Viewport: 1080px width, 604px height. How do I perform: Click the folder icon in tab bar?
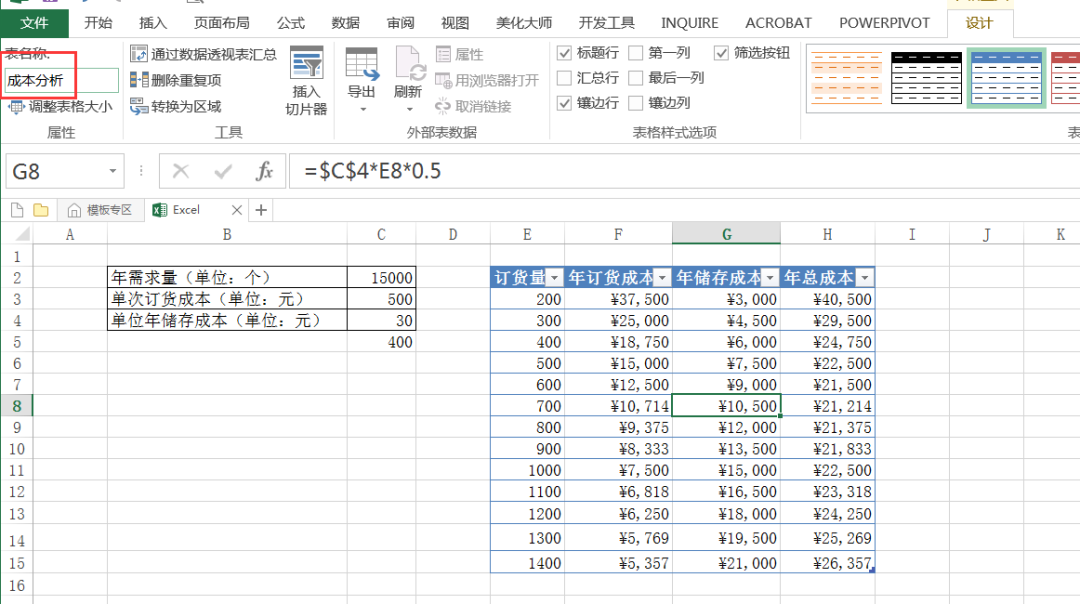pyautogui.click(x=41, y=210)
